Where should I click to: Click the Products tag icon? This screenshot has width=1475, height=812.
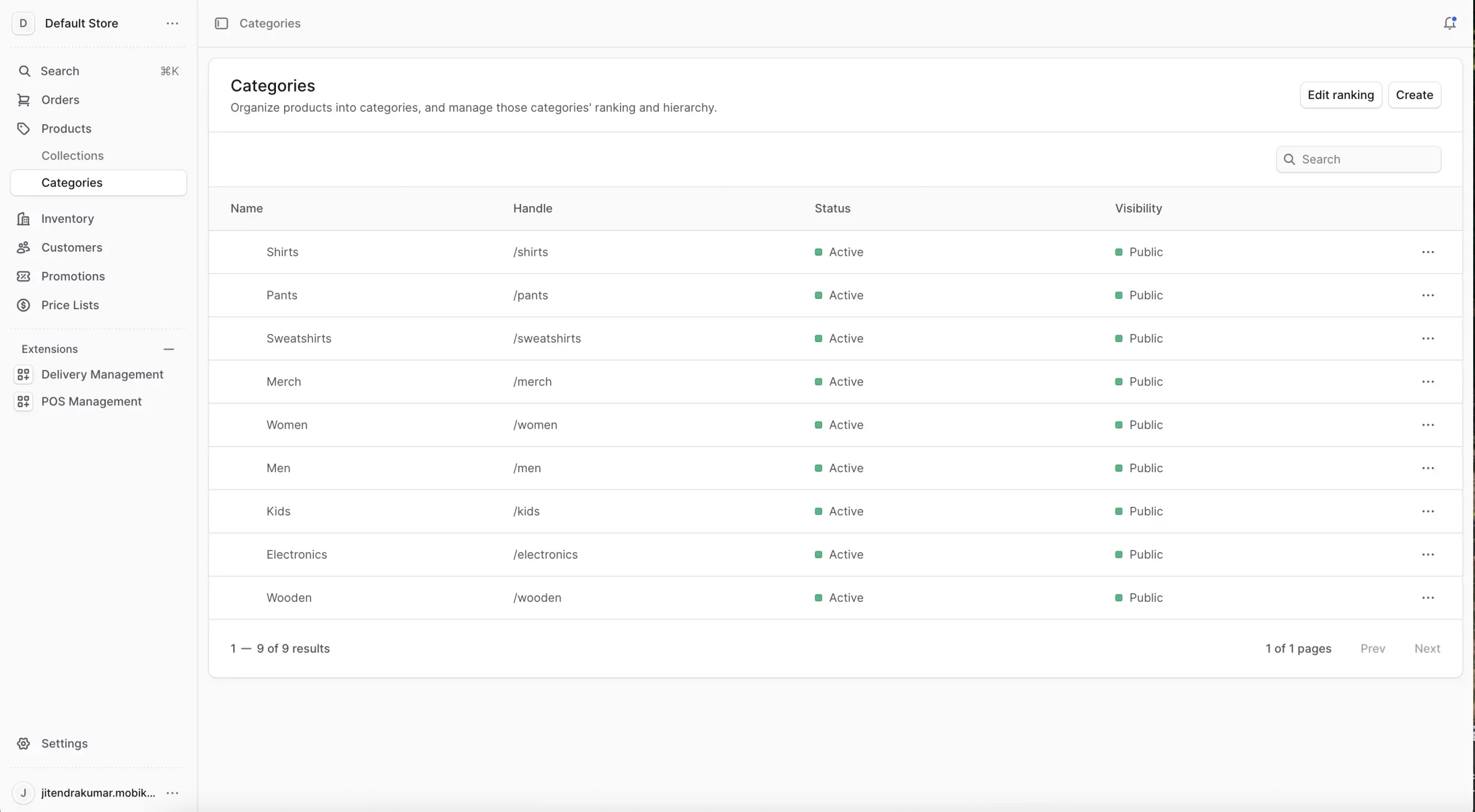24,128
